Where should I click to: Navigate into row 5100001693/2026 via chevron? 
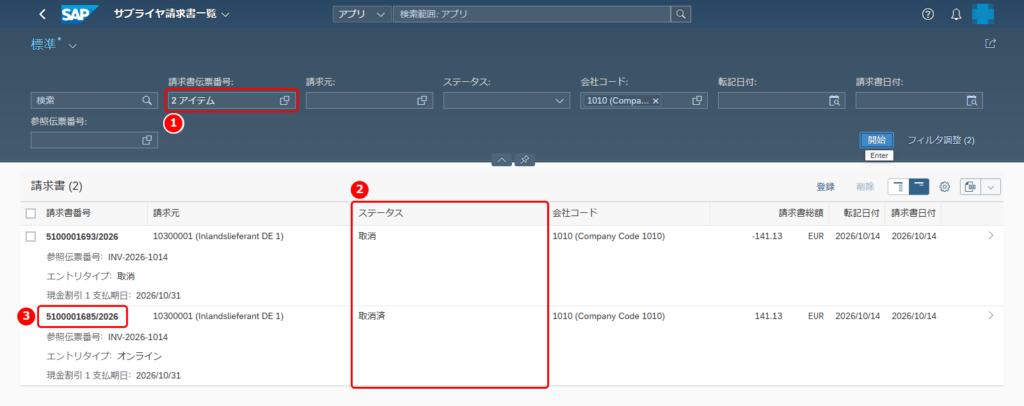click(x=991, y=236)
